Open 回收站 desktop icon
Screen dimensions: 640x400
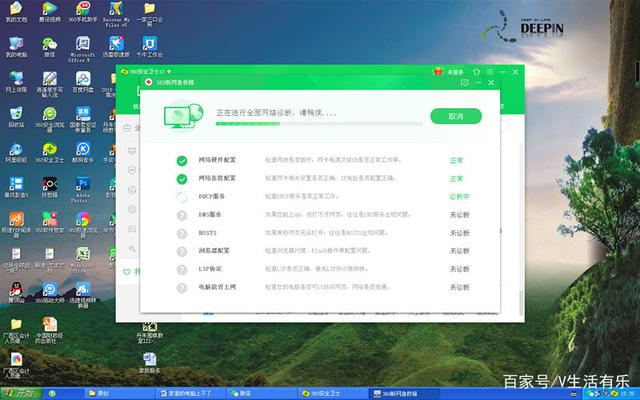click(x=16, y=117)
